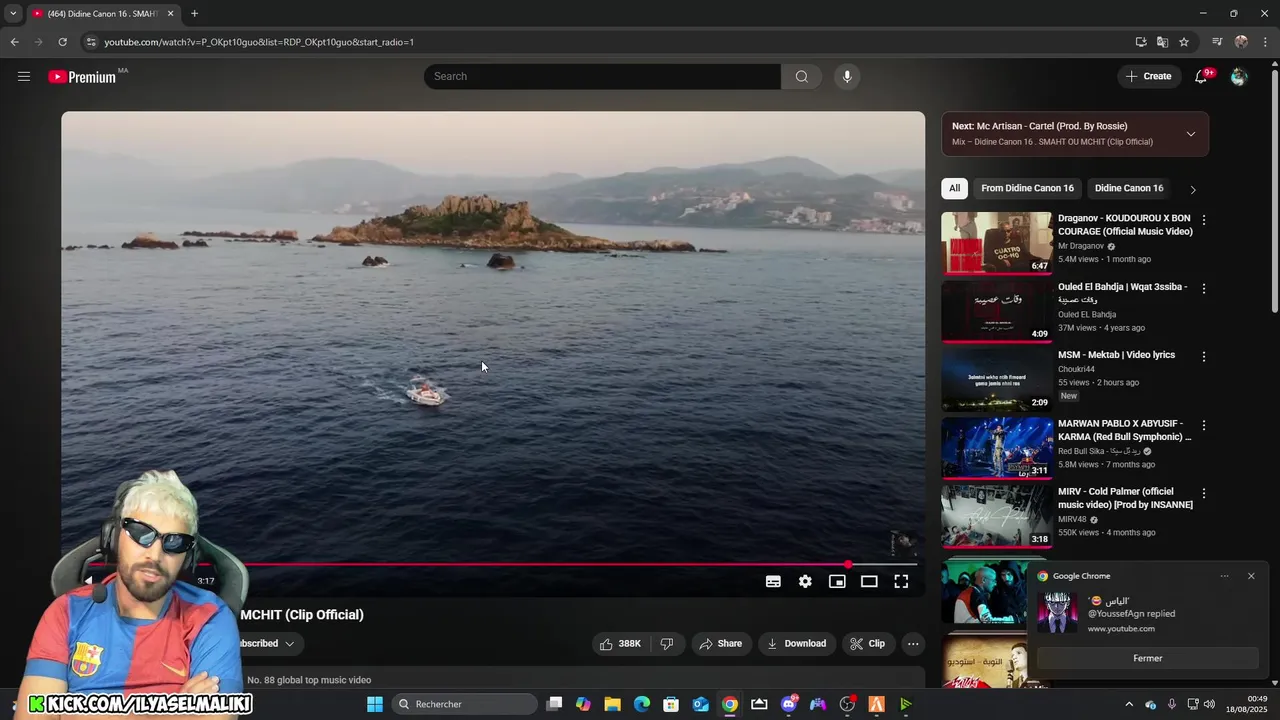Open the YouTube account avatar menu
This screenshot has width=1280, height=720.
tap(1239, 76)
